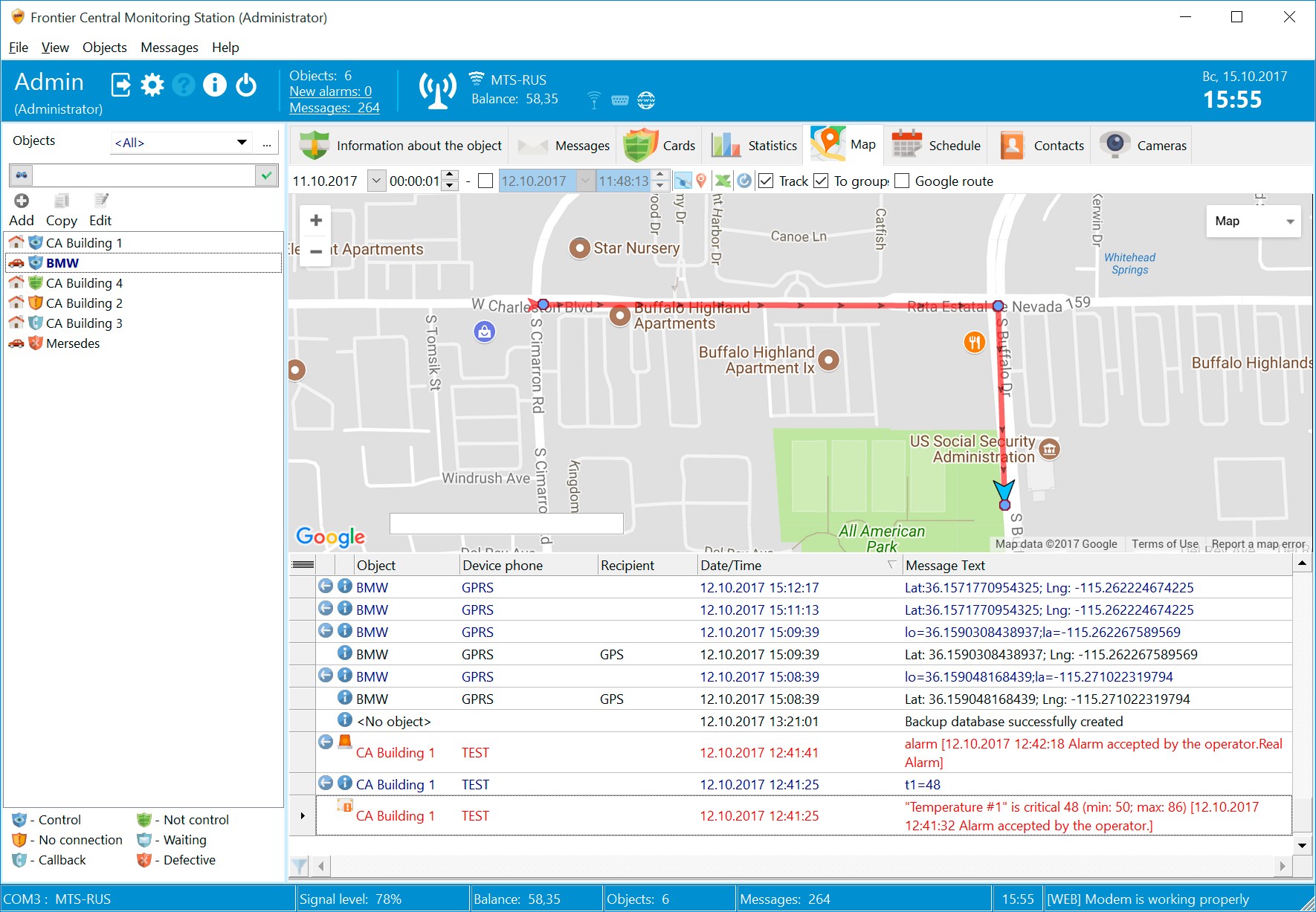The image size is (1316, 912).
Task: Open the Messages menu in the menu bar
Action: point(169,47)
